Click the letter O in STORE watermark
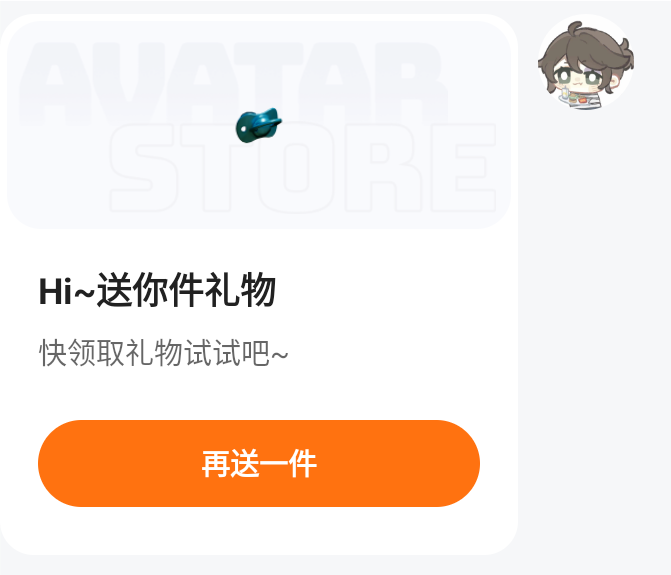 (296, 168)
